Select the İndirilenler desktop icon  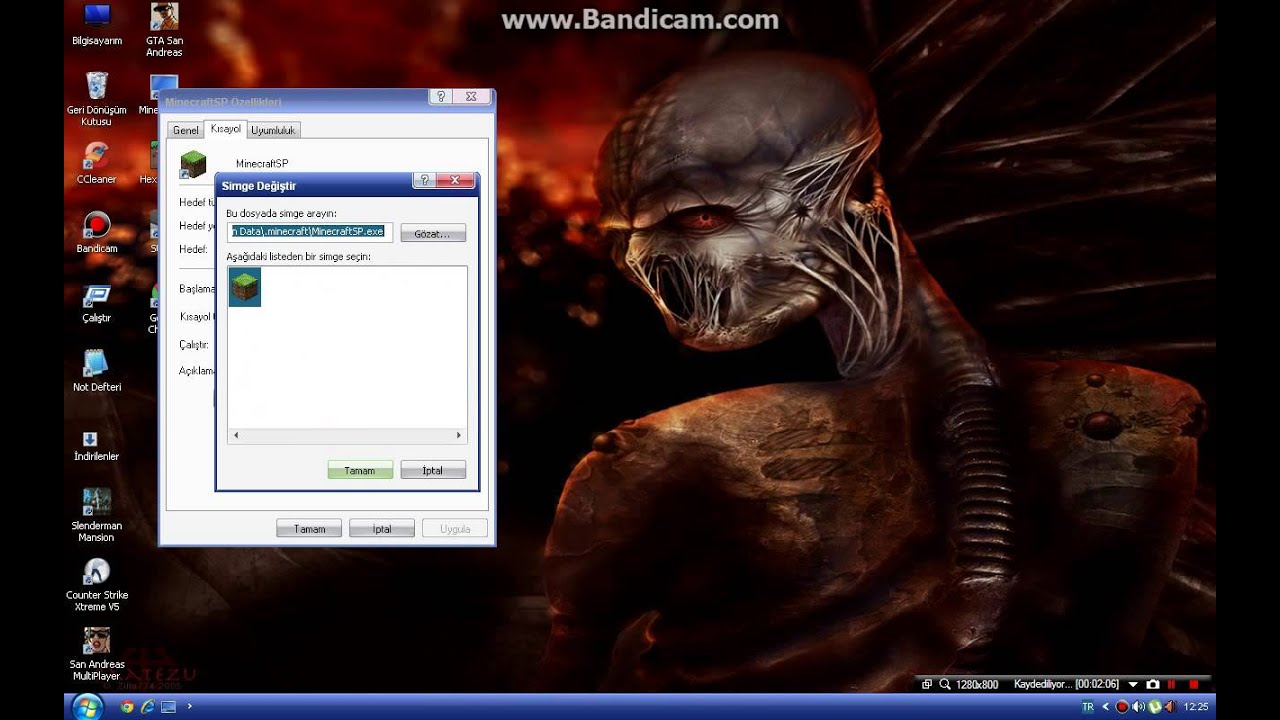pyautogui.click(x=97, y=445)
